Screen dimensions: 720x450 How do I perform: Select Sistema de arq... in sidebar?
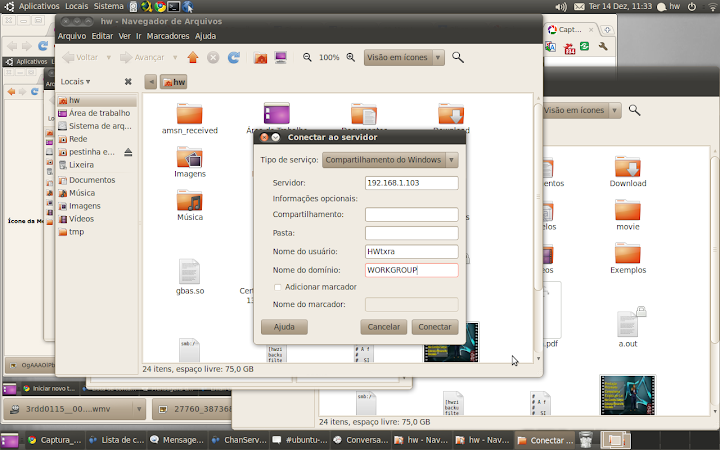[x=96, y=126]
